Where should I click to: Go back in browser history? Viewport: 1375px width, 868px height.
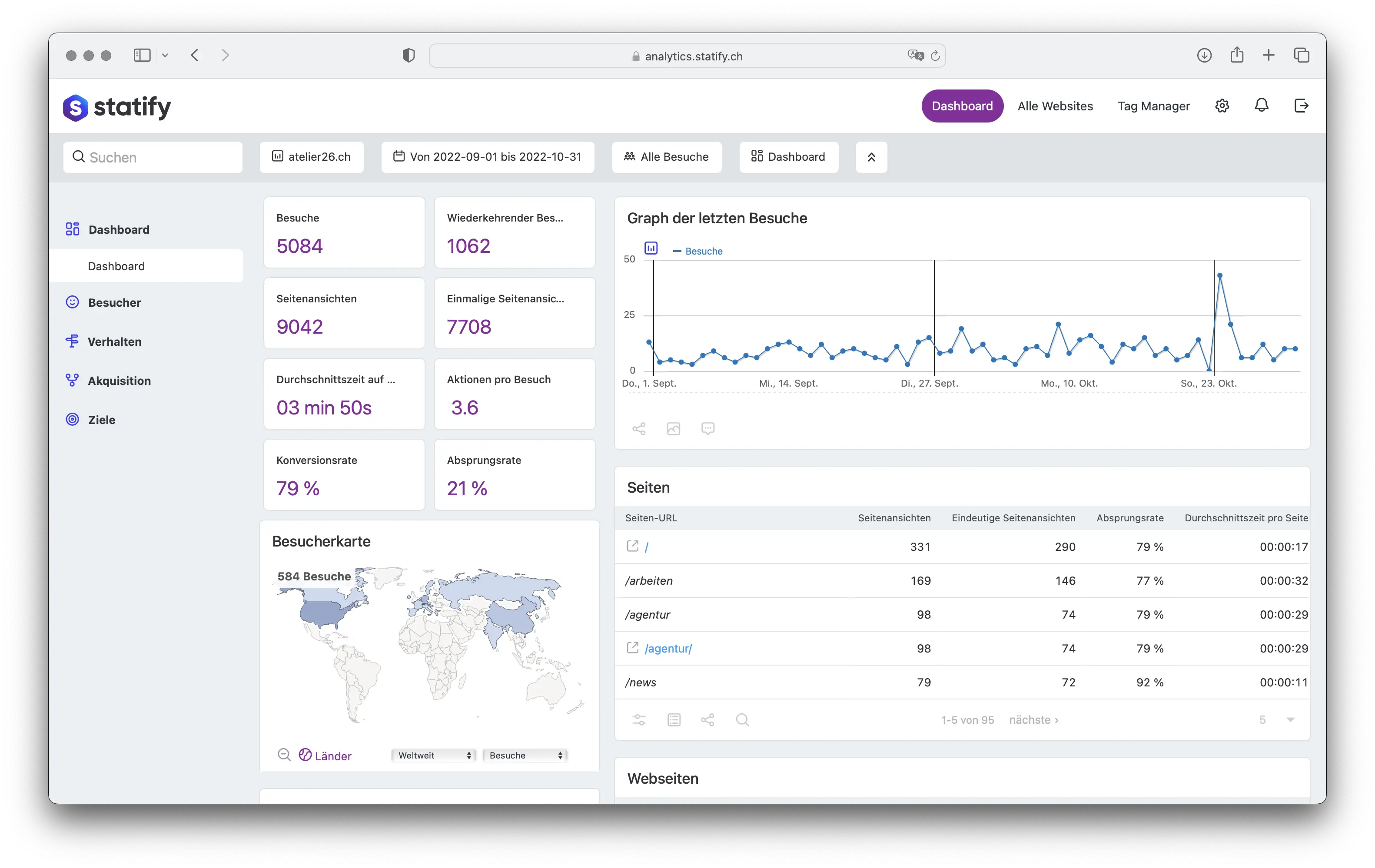195,55
